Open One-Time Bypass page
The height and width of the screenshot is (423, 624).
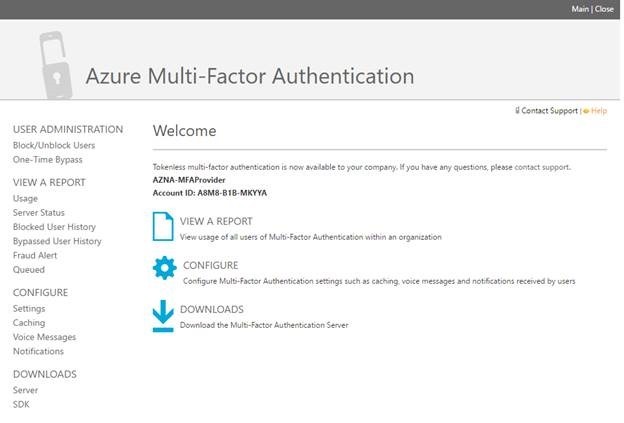tap(47, 160)
